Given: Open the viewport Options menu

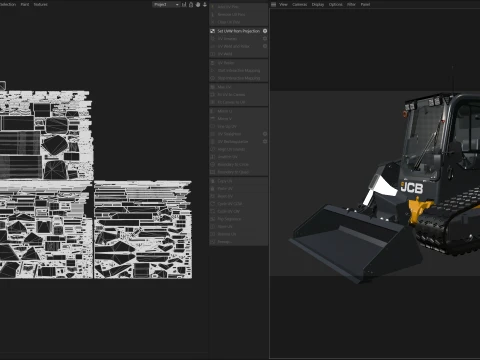Looking at the screenshot, I should (336, 4).
